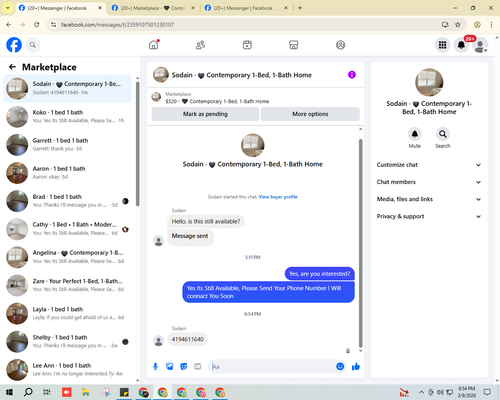Open Shelby - 1 bed 1 bath chat
The image size is (500, 400).
coord(67,341)
